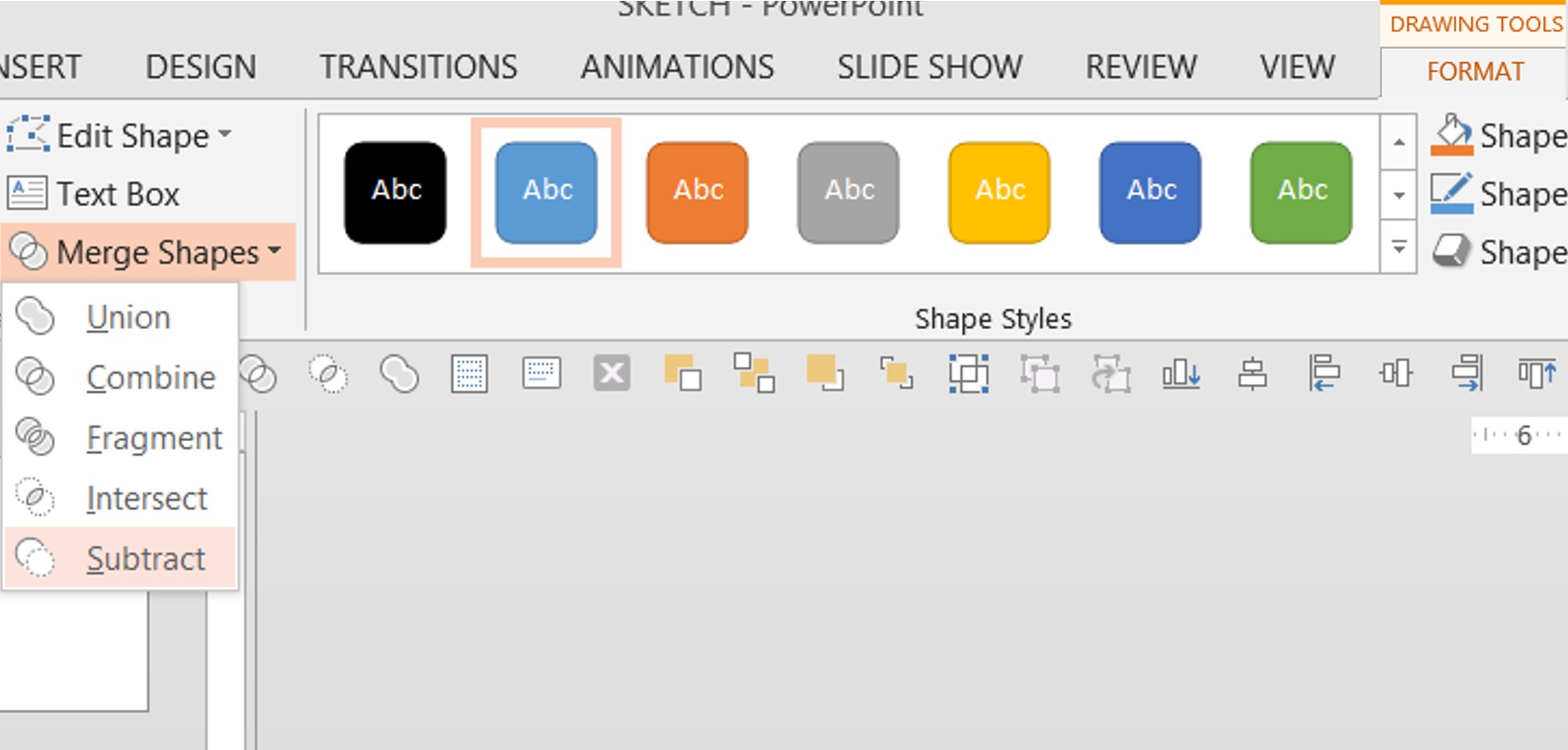Pick Intersect from the Merge Shapes menu
This screenshot has width=1568, height=750.
147,498
